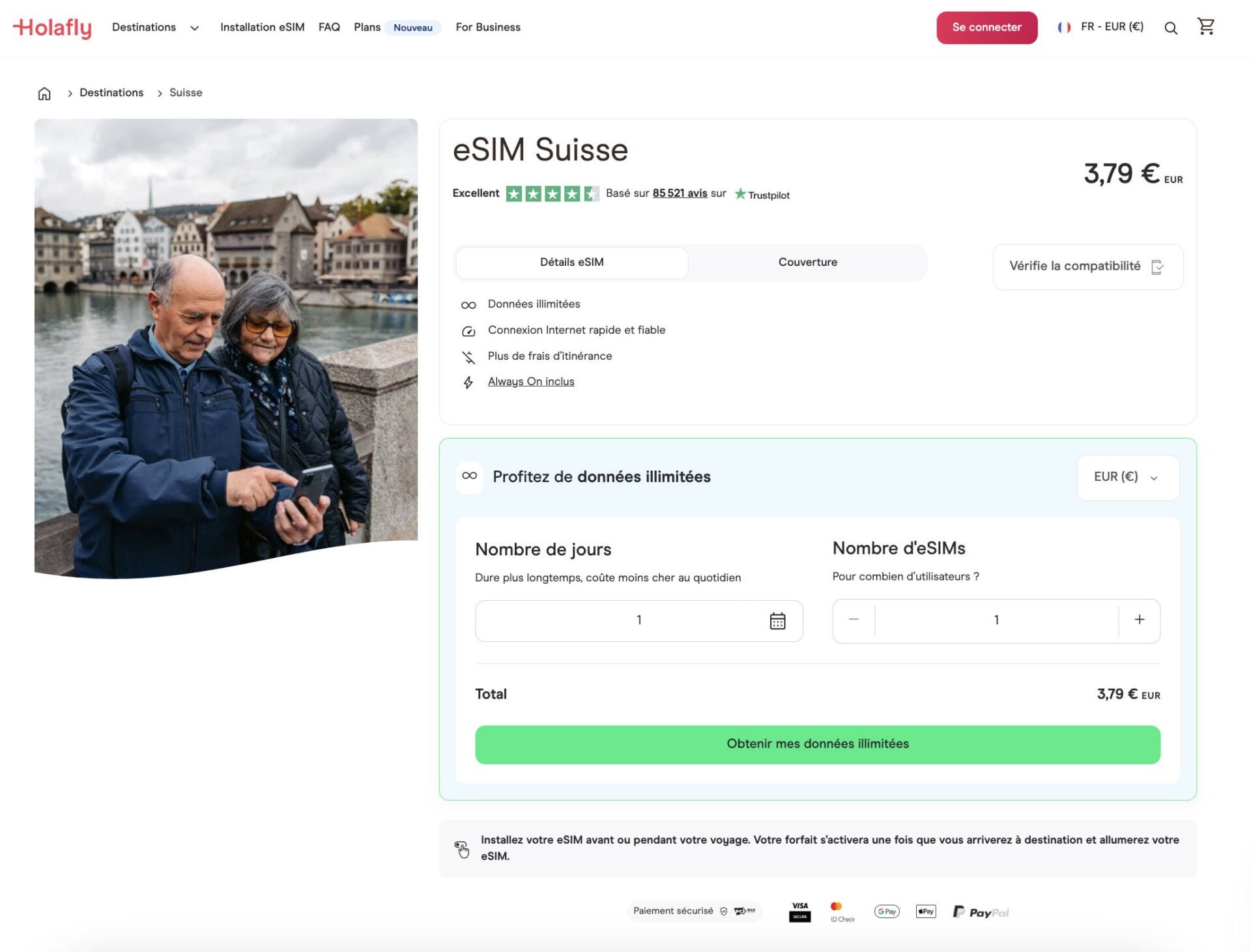Open the EUR (€) currency dropdown
This screenshot has width=1251, height=952.
[x=1127, y=477]
